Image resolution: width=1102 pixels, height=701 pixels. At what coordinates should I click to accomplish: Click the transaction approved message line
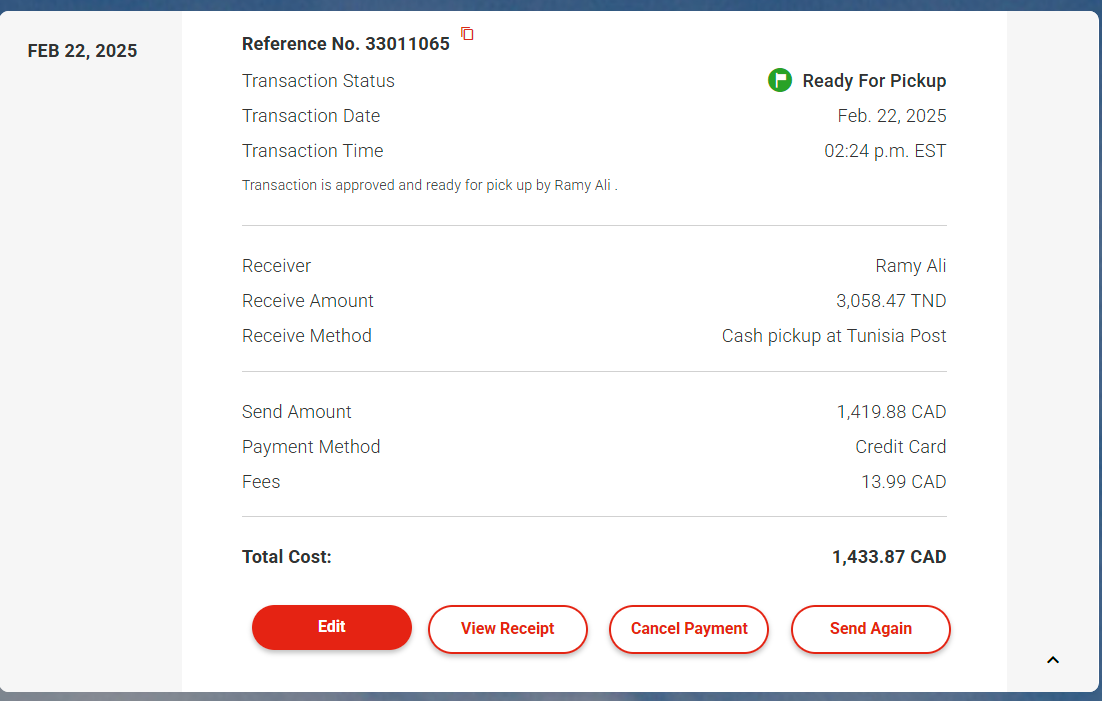tap(429, 186)
